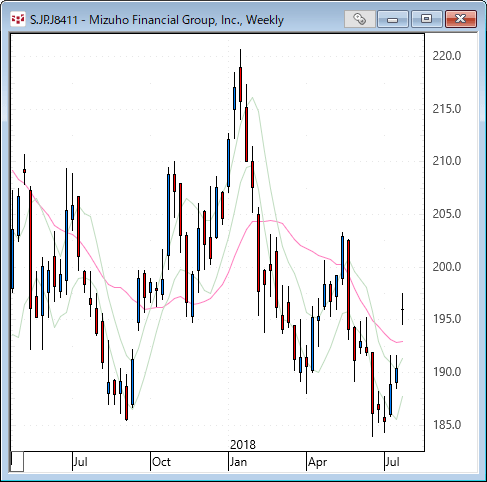487x482 pixels.
Task: Click the 220.0 price scale label
Action: [447, 56]
